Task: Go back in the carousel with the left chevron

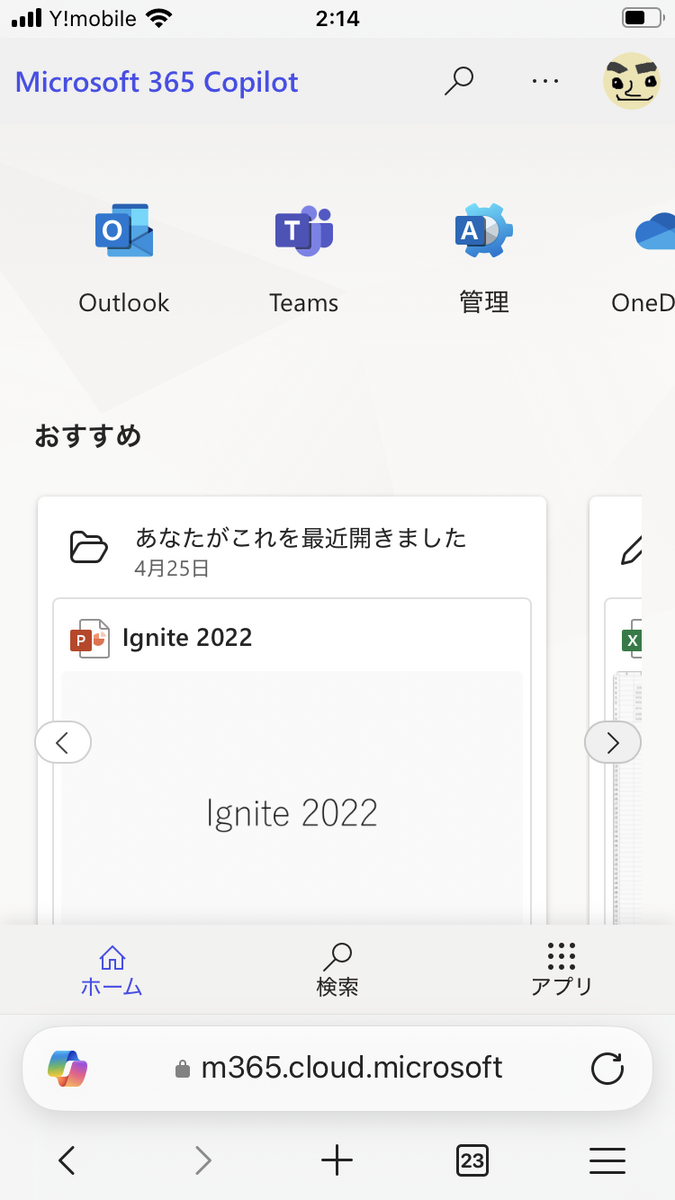Action: pos(63,742)
